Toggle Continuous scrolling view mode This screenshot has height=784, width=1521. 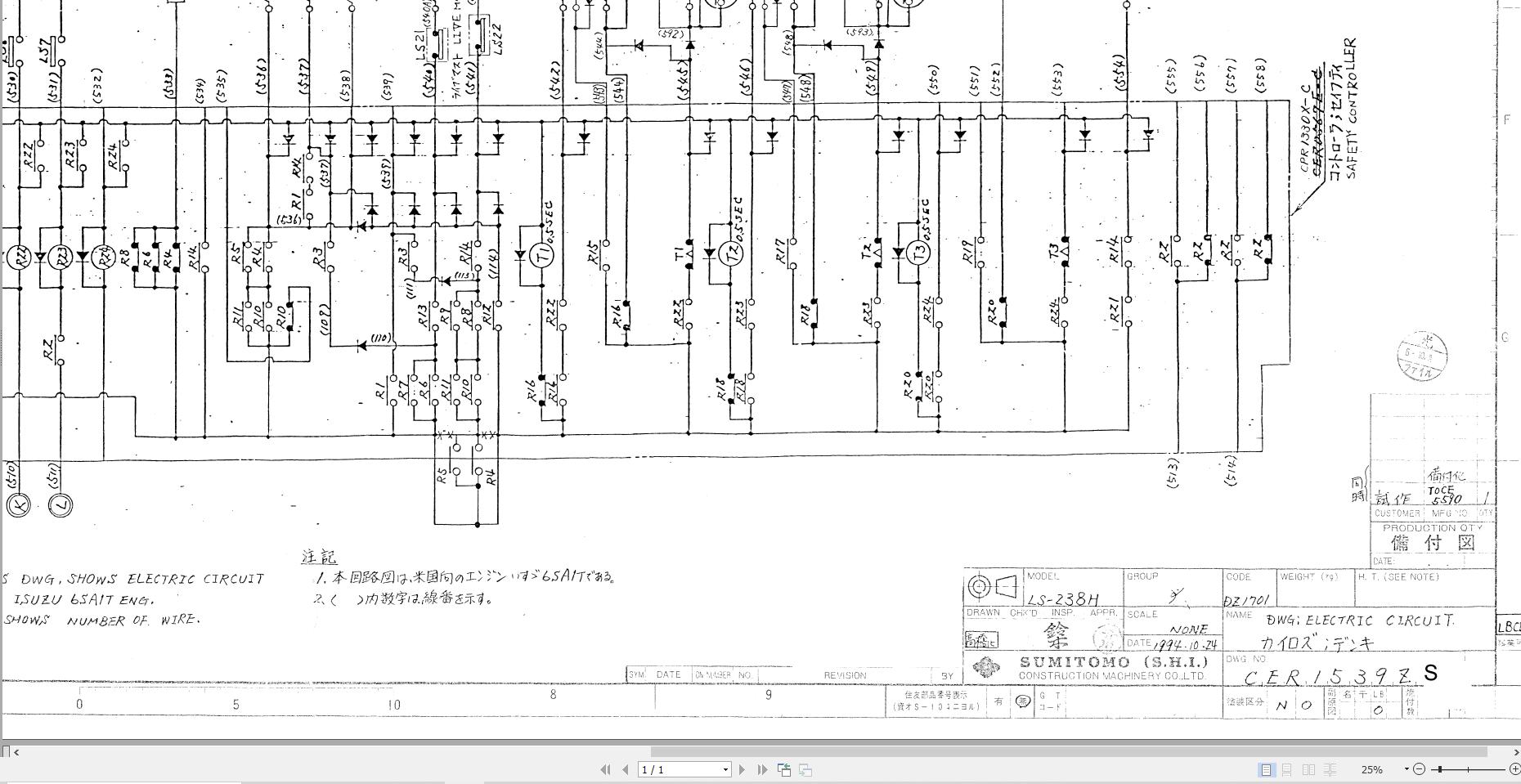[x=1287, y=770]
